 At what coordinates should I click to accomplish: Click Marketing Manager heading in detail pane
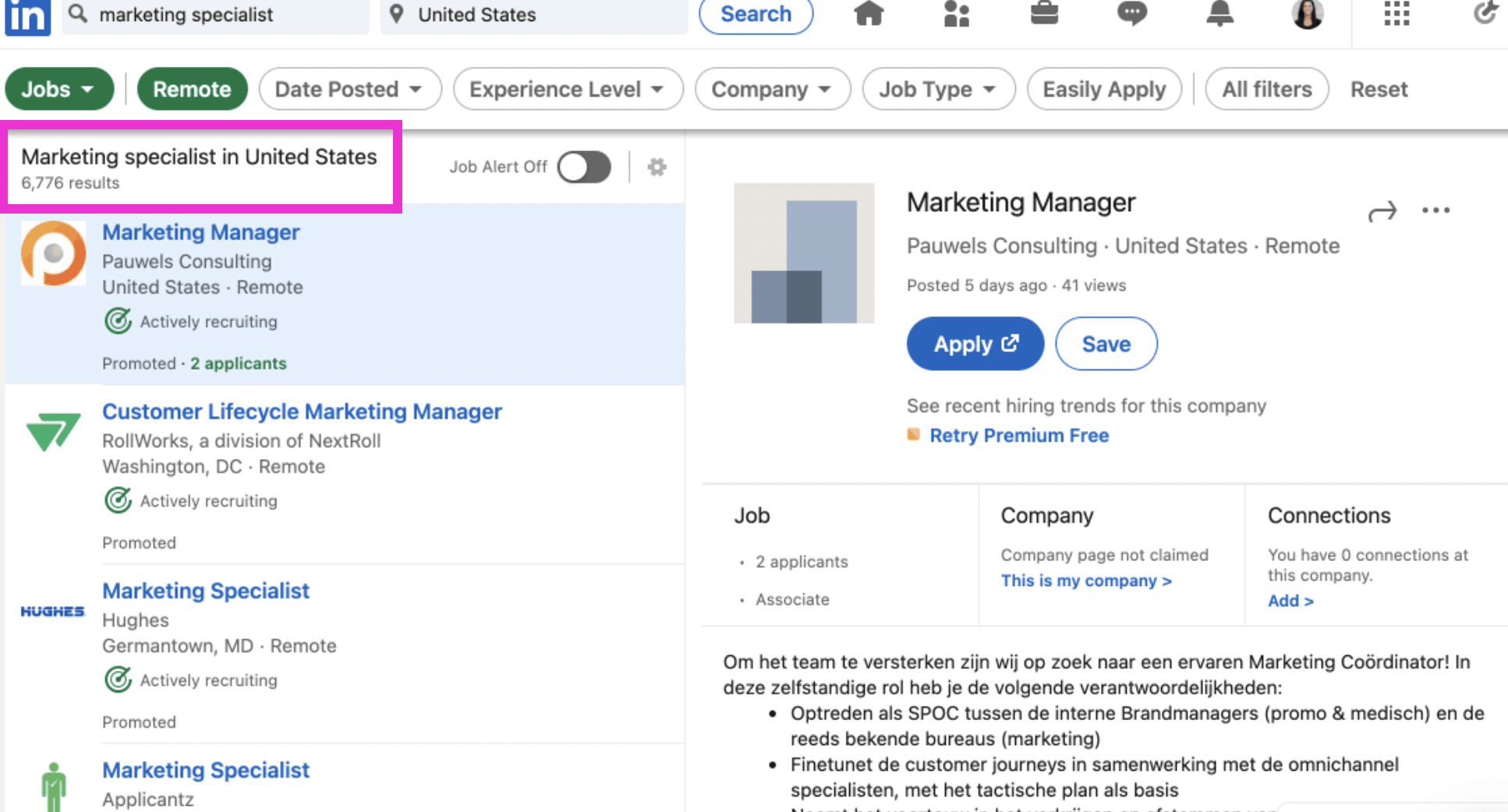1021,203
